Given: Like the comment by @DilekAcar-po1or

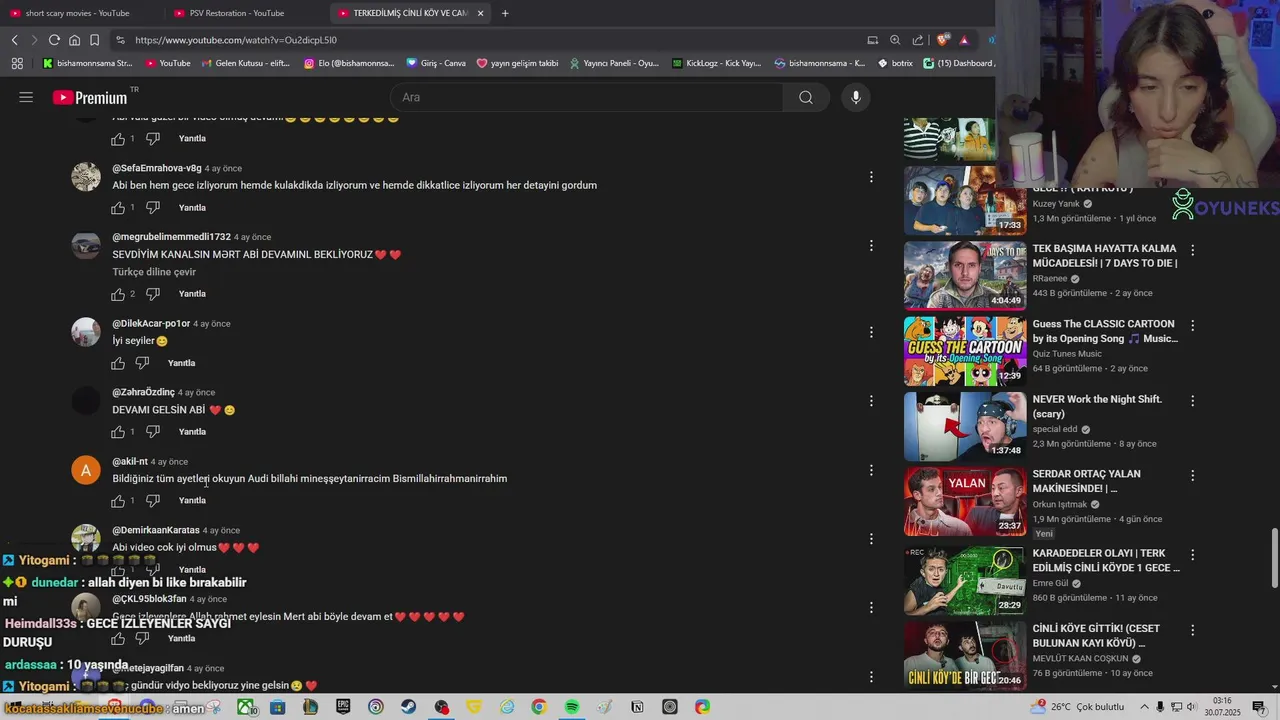Looking at the screenshot, I should pyautogui.click(x=118, y=363).
